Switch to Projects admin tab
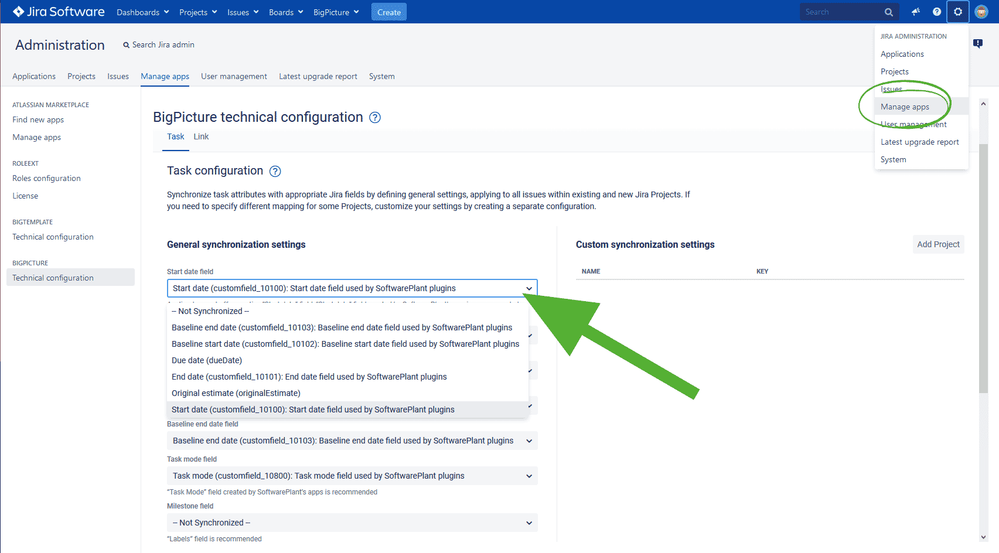The height and width of the screenshot is (553, 999). [x=82, y=76]
